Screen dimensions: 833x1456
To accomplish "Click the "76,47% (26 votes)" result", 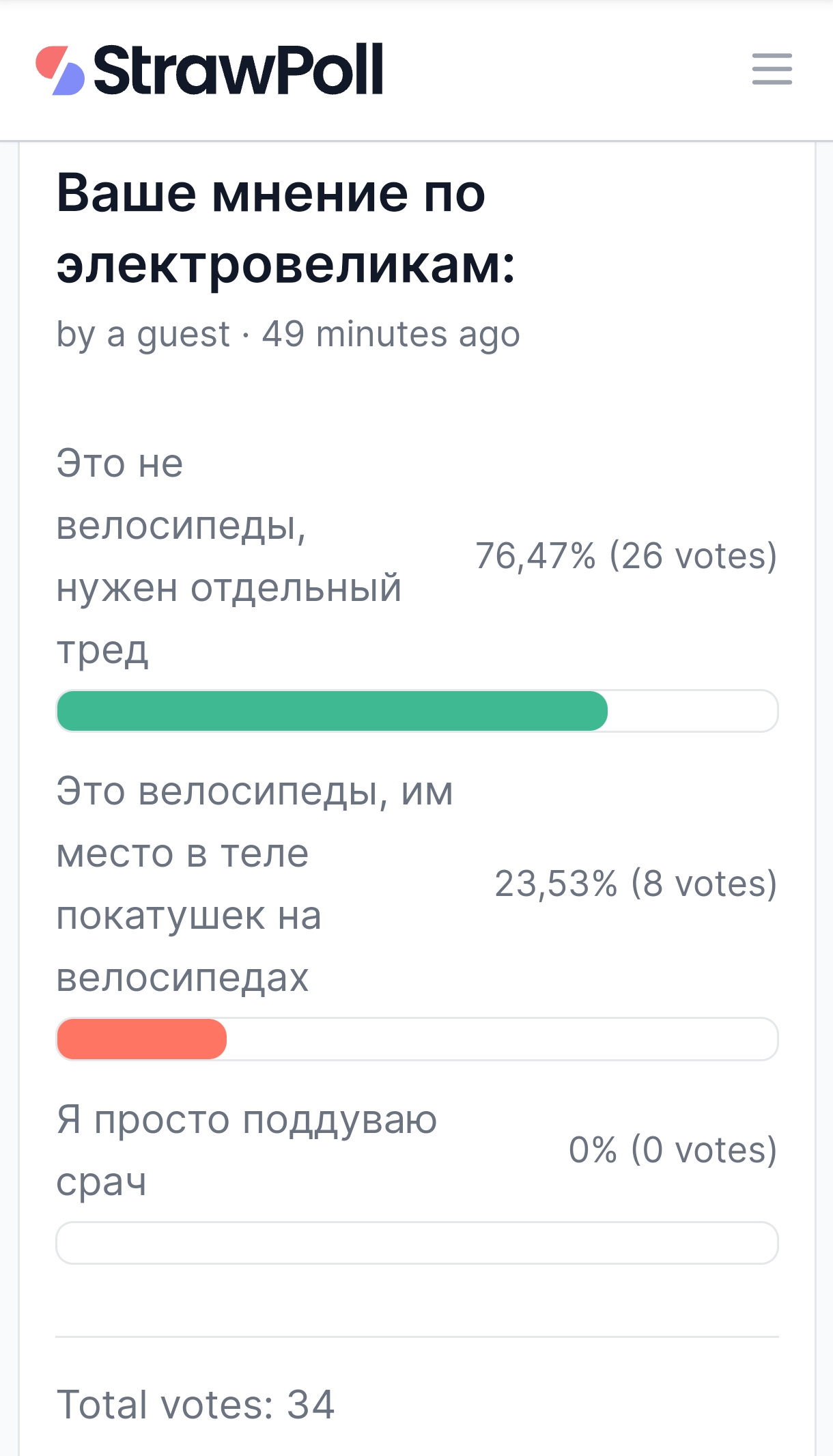I will tap(625, 556).
